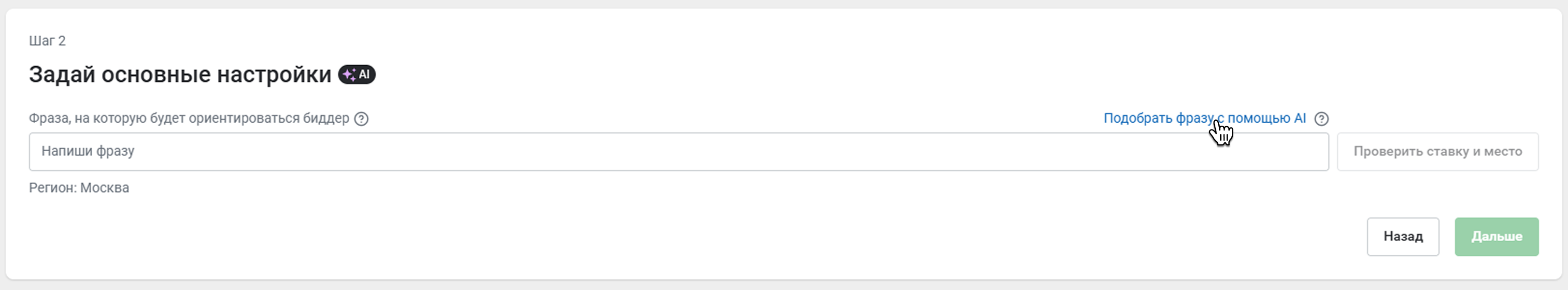
Task: Click the word "Подобрать" in the AI link
Action: pos(1138,118)
